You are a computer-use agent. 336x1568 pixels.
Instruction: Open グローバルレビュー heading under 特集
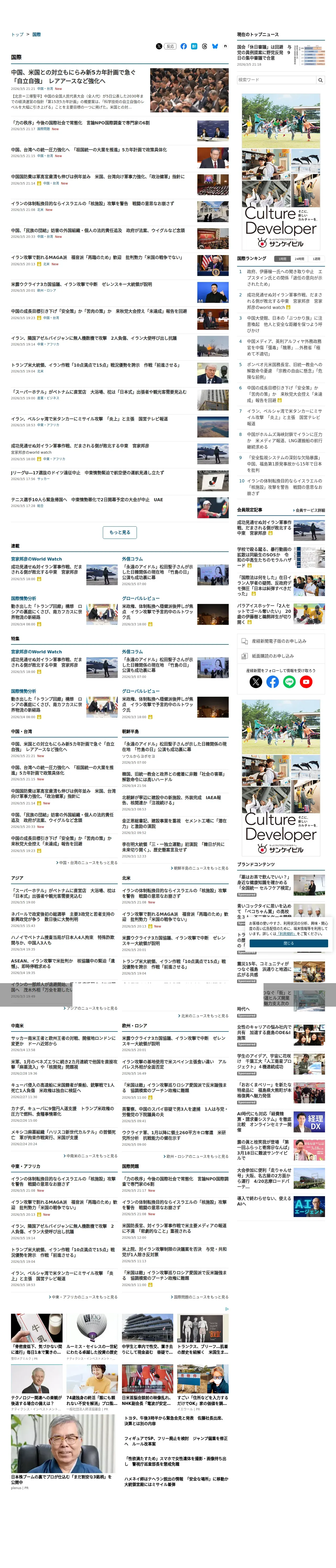[x=141, y=691]
